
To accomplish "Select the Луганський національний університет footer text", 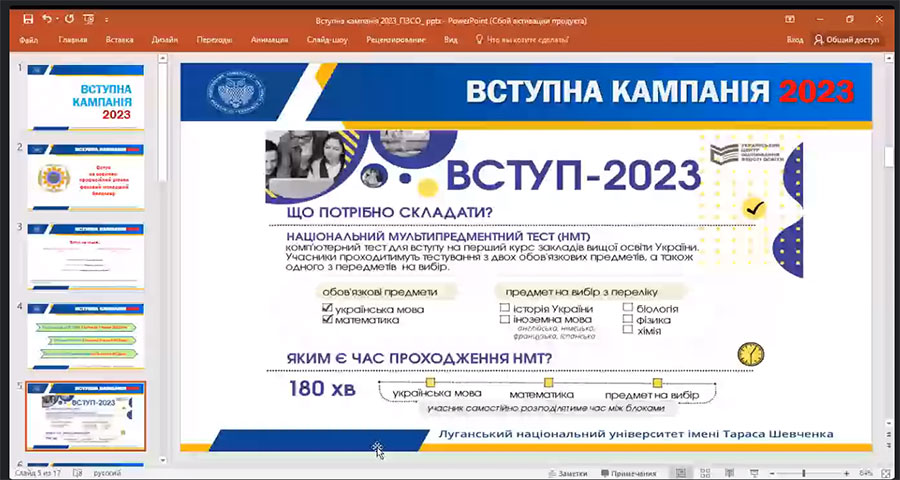I will pos(635,434).
